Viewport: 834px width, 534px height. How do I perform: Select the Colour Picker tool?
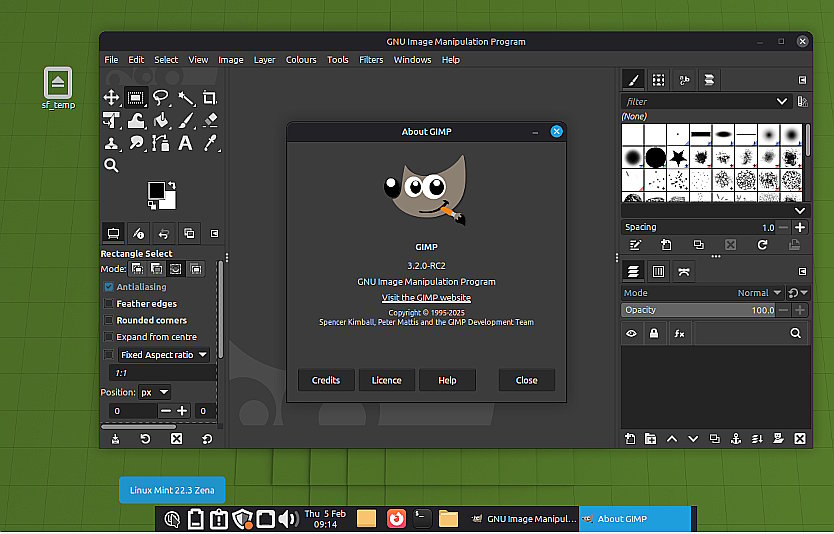210,143
